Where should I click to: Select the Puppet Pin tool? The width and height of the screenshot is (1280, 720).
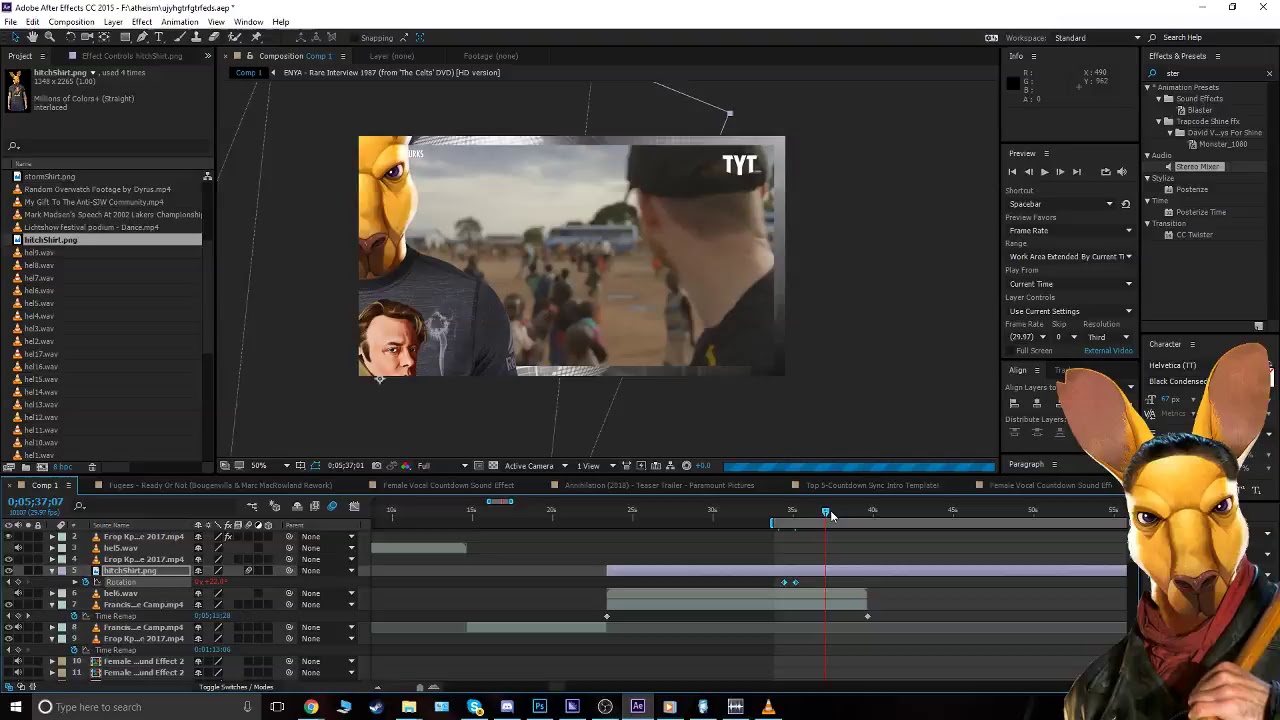tap(257, 37)
